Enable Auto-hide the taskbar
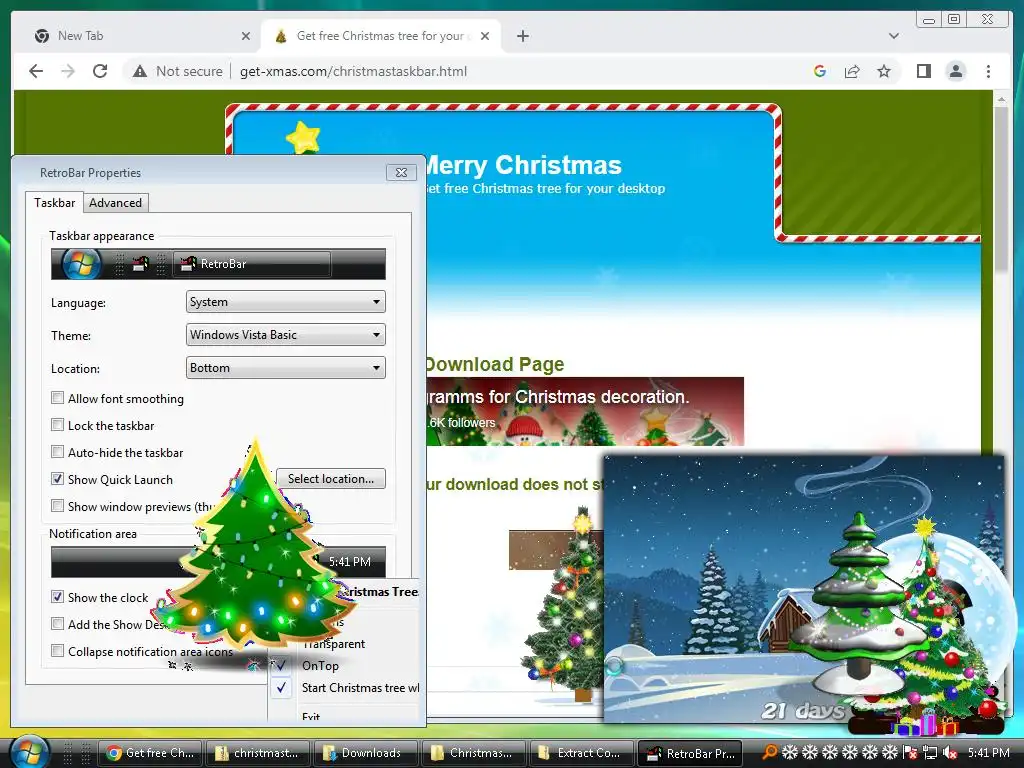Image resolution: width=1024 pixels, height=768 pixels. (57, 452)
